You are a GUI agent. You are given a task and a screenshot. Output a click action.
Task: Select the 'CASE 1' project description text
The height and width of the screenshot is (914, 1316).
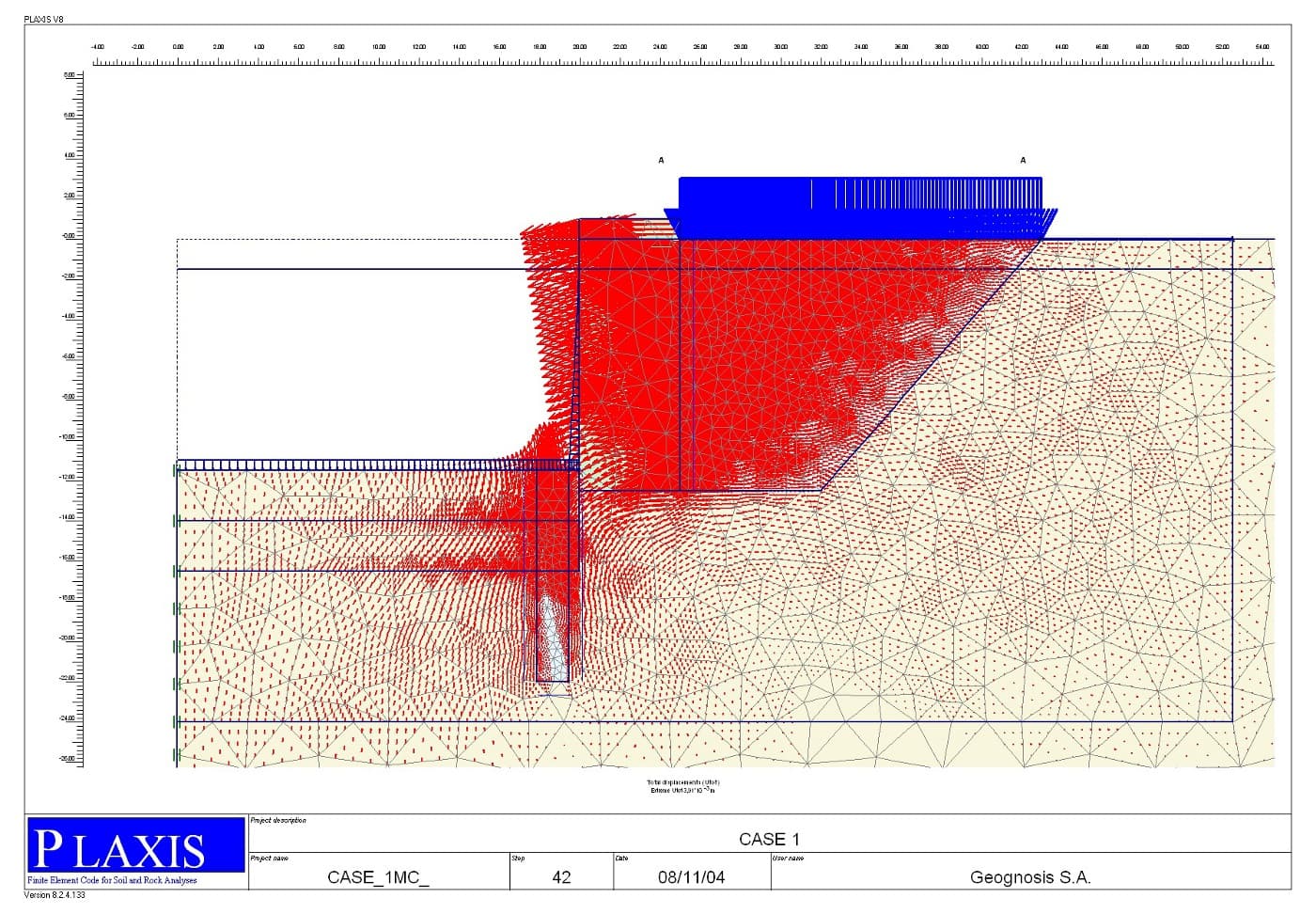[x=769, y=839]
